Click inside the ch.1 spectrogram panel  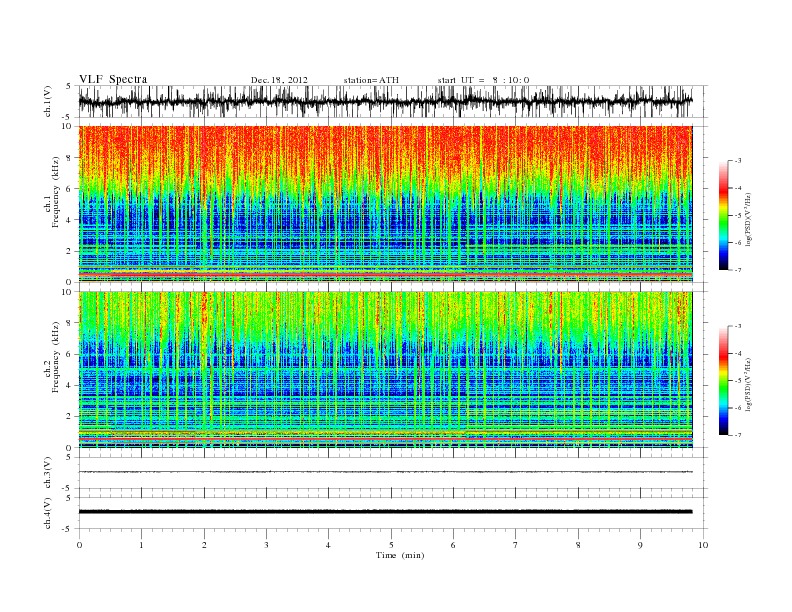coord(385,204)
